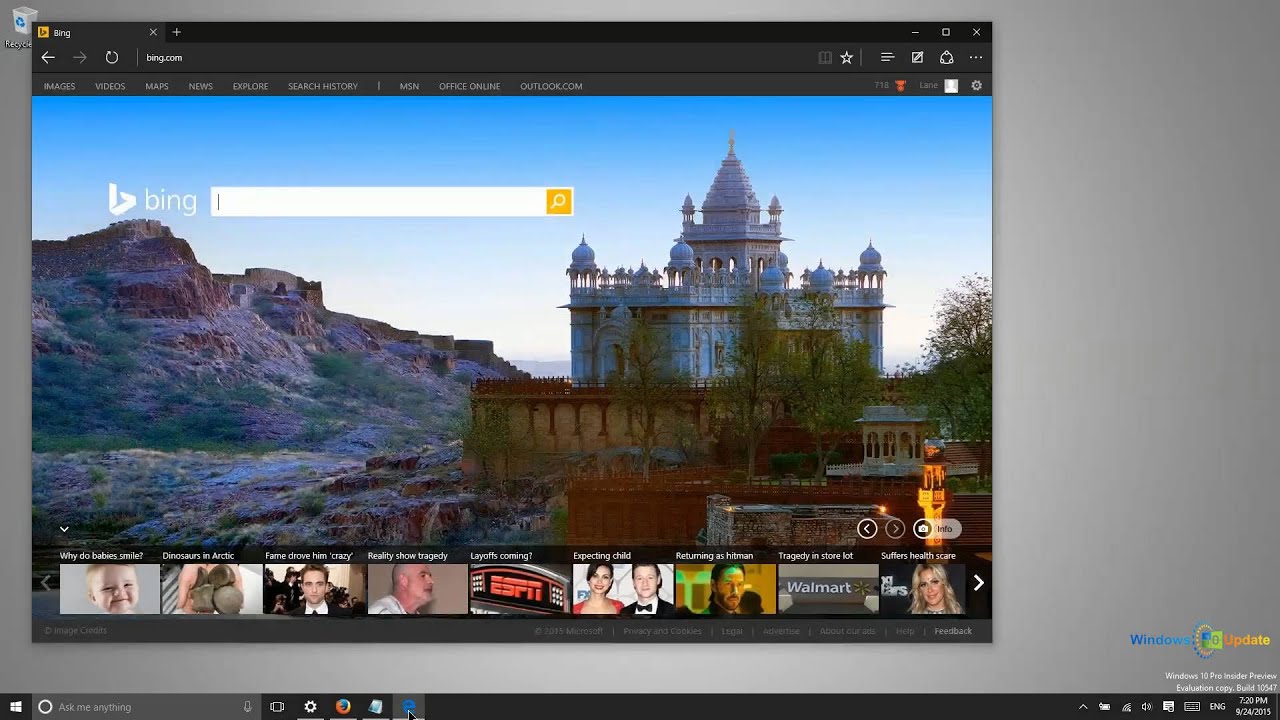Close the Bing tab
Image resolution: width=1280 pixels, height=720 pixels.
tap(153, 32)
